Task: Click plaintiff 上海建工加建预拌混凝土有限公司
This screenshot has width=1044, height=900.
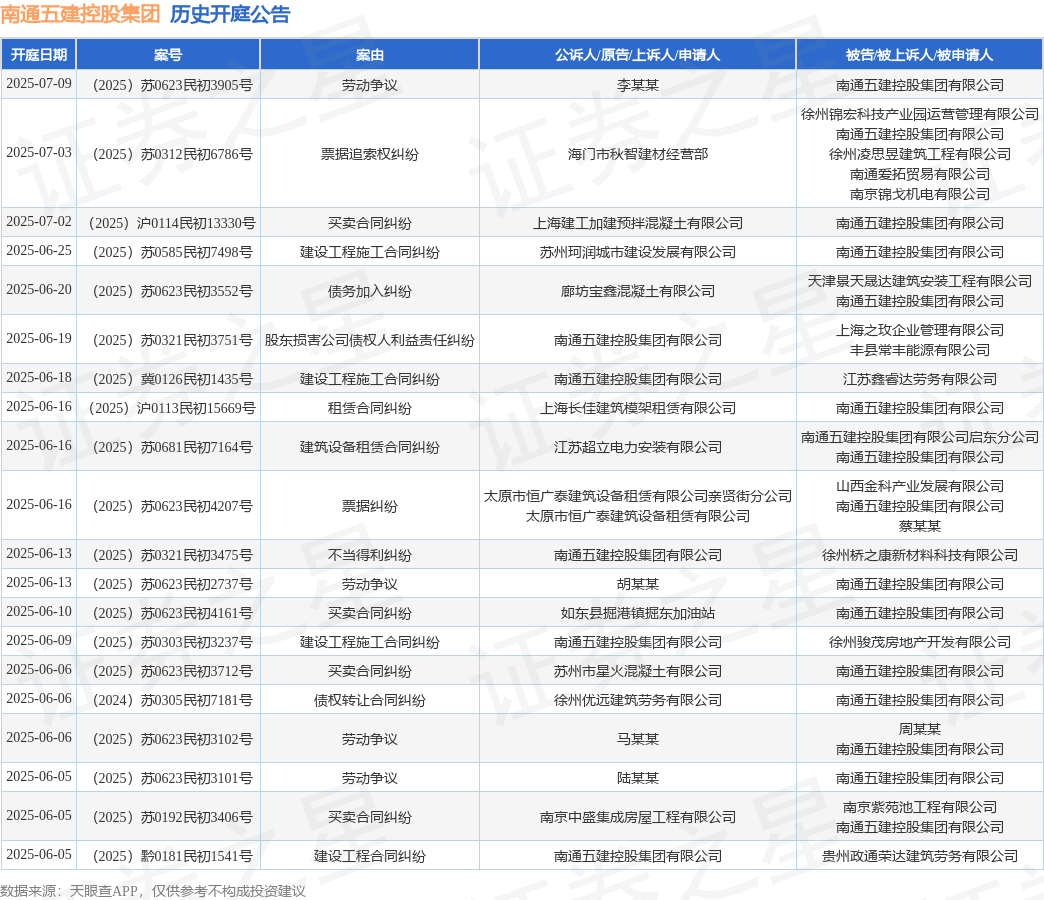Action: tap(637, 223)
